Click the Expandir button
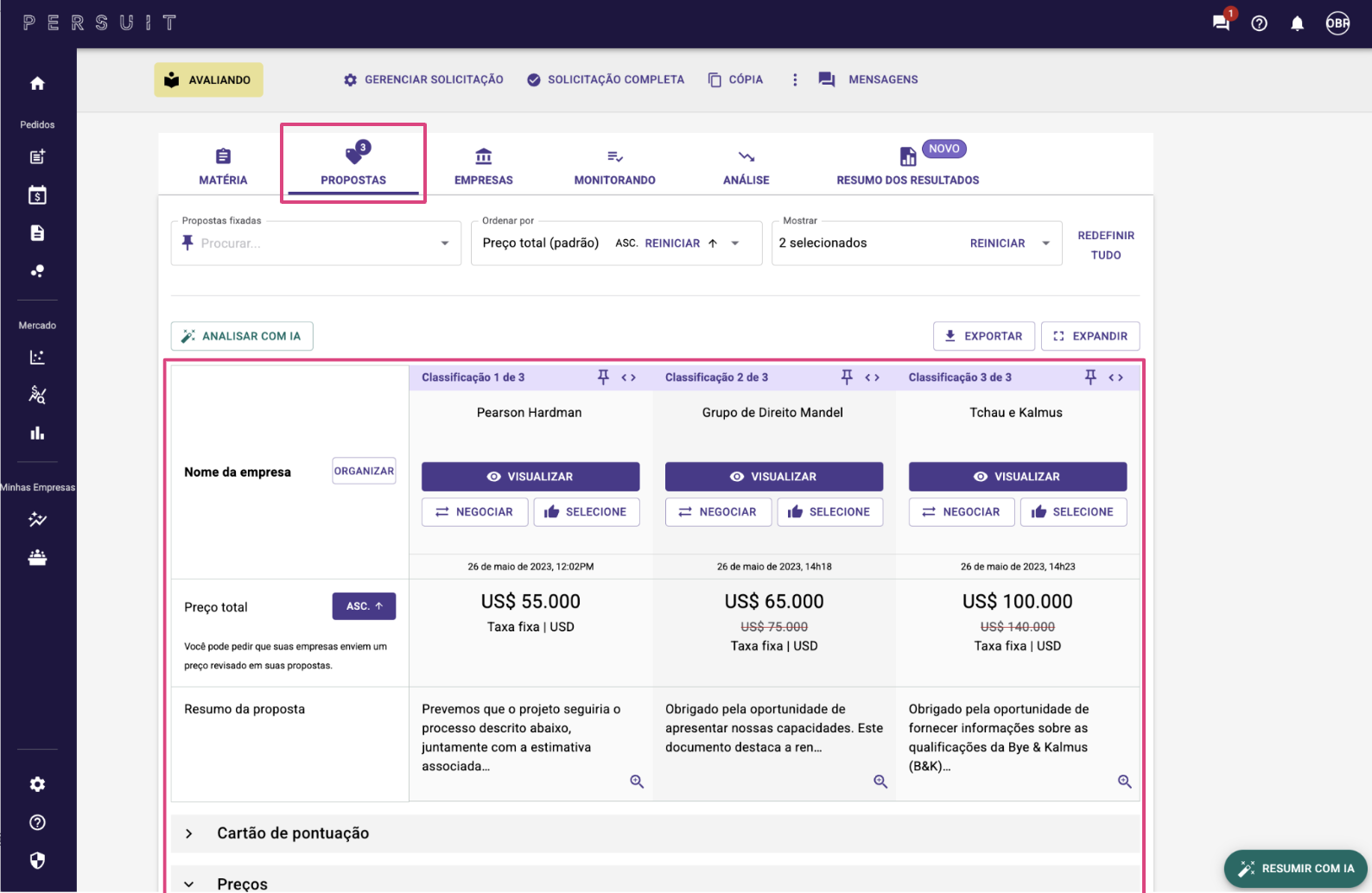The height and width of the screenshot is (893, 1372). point(1090,336)
